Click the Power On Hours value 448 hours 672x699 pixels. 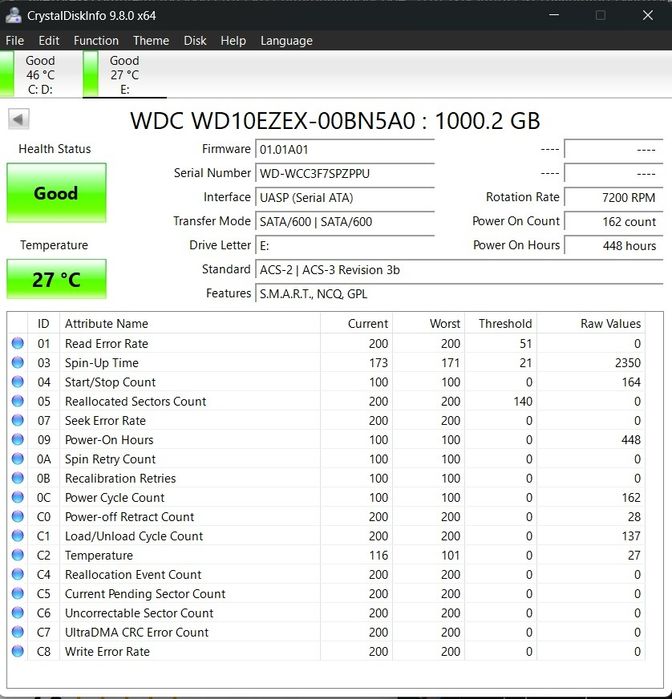pos(614,245)
